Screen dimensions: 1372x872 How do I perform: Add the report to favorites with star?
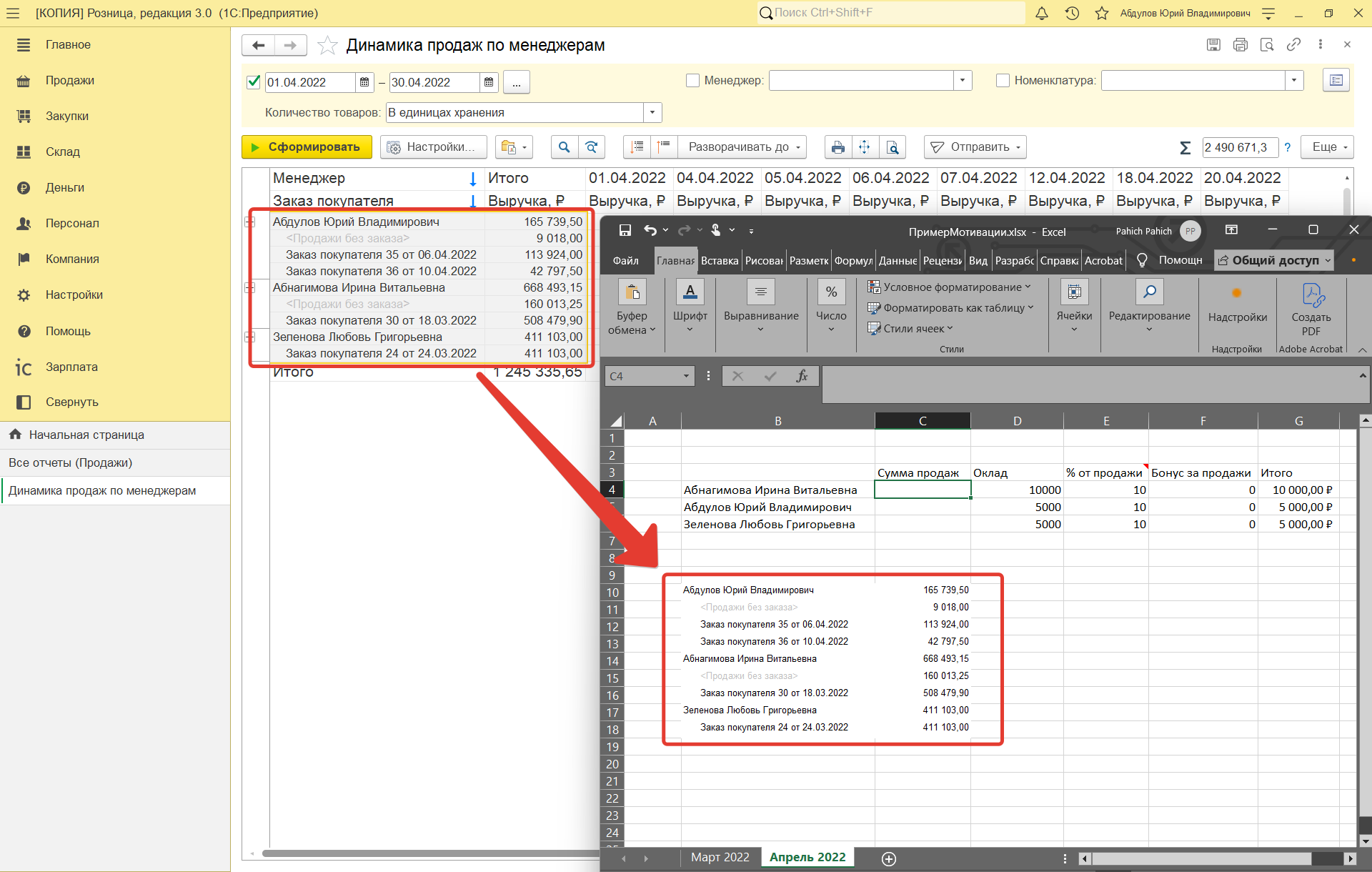(x=327, y=45)
